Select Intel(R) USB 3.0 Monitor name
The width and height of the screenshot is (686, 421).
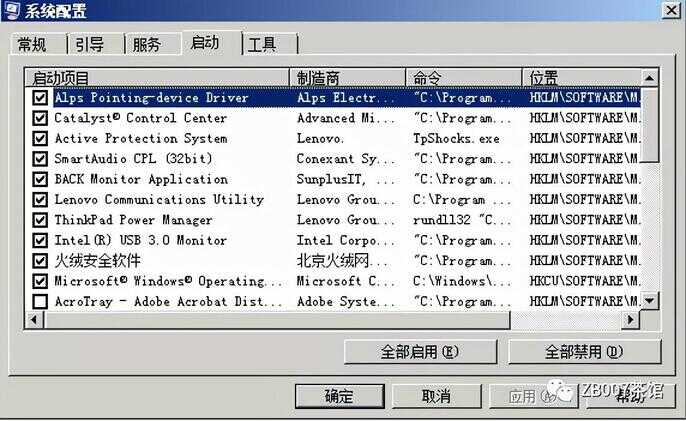(140, 240)
